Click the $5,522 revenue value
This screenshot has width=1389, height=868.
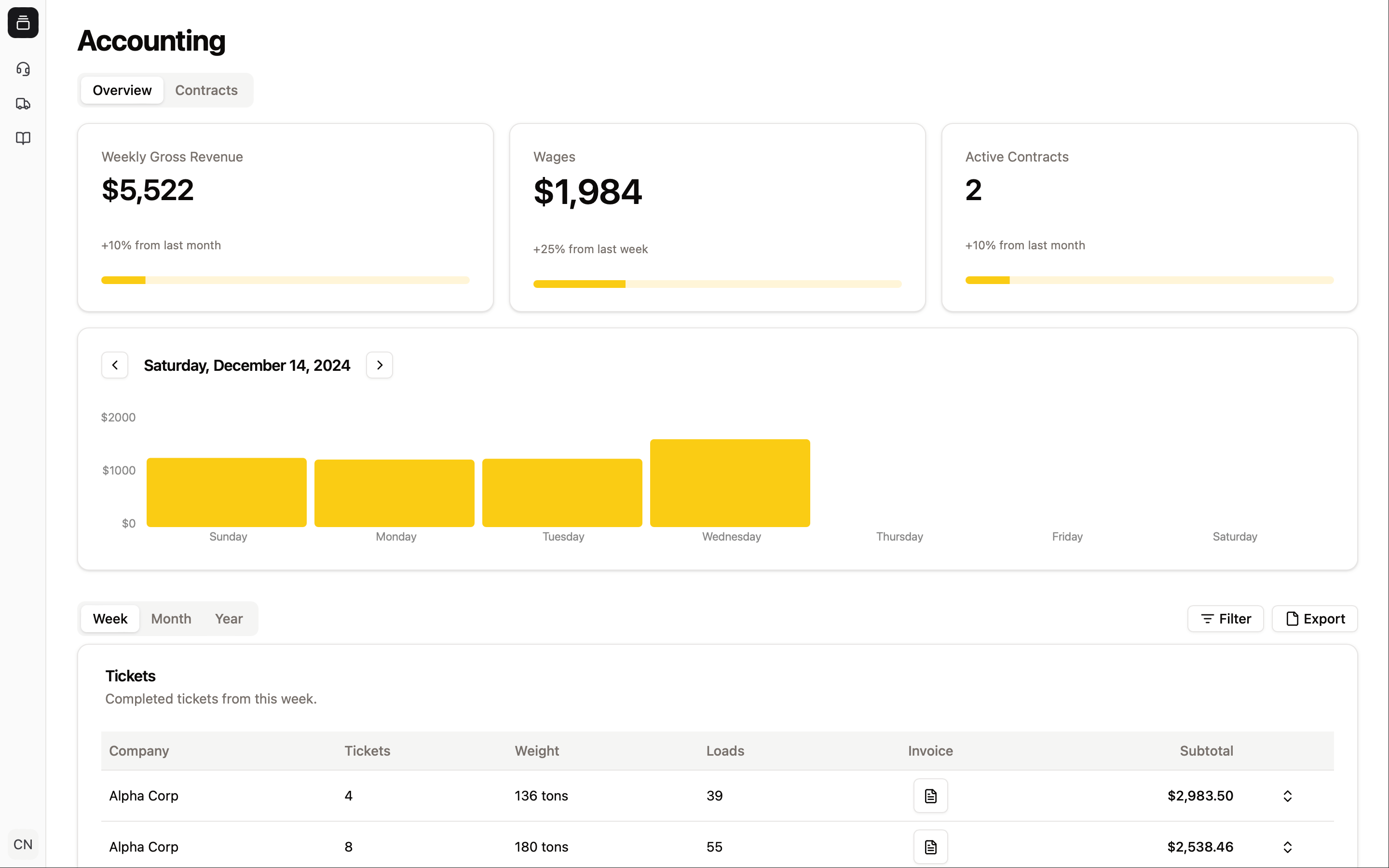click(148, 190)
